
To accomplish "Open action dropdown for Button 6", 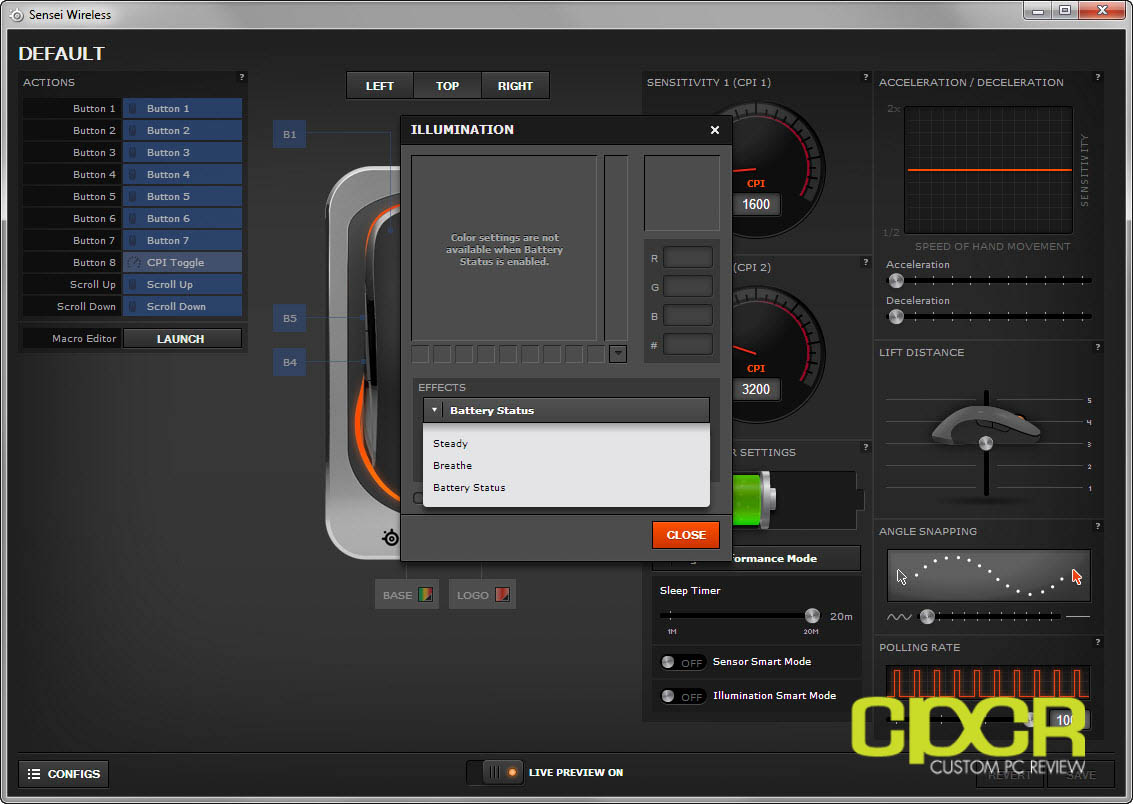I will tap(182, 219).
